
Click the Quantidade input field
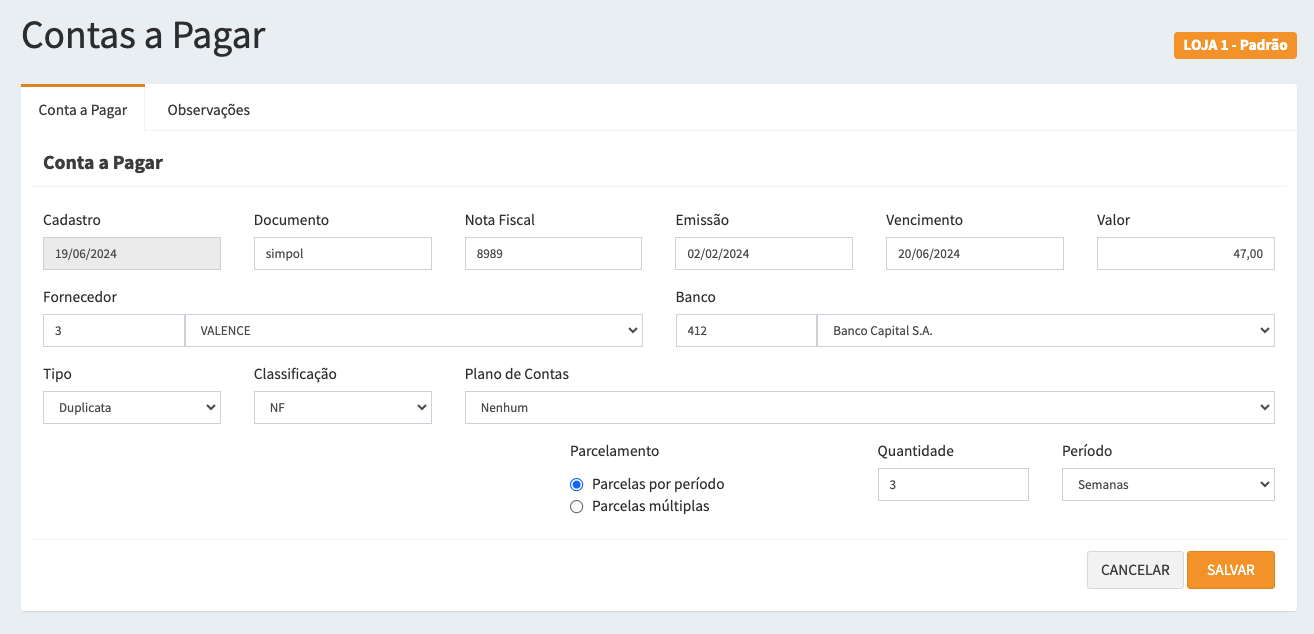tap(952, 485)
